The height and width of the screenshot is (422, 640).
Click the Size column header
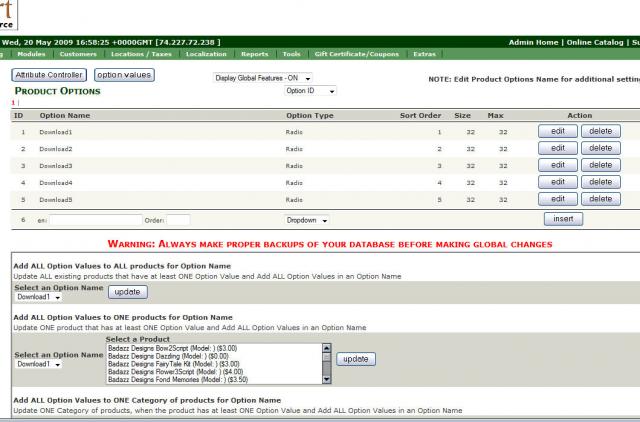462,115
